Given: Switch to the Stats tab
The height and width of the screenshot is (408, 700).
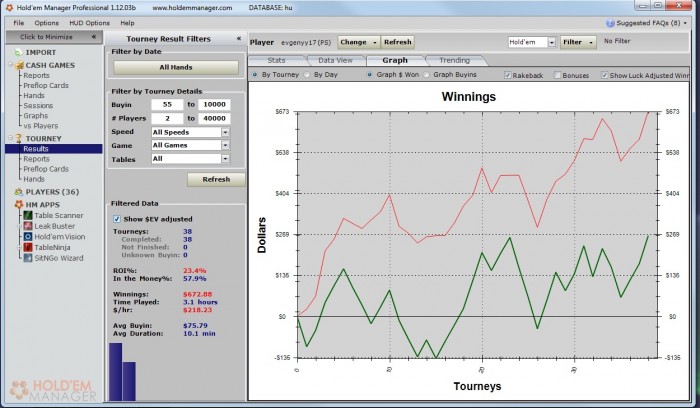Looking at the screenshot, I should (276, 60).
